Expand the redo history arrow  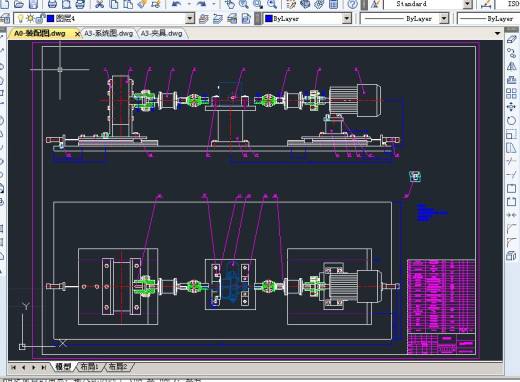tap(214, 4)
